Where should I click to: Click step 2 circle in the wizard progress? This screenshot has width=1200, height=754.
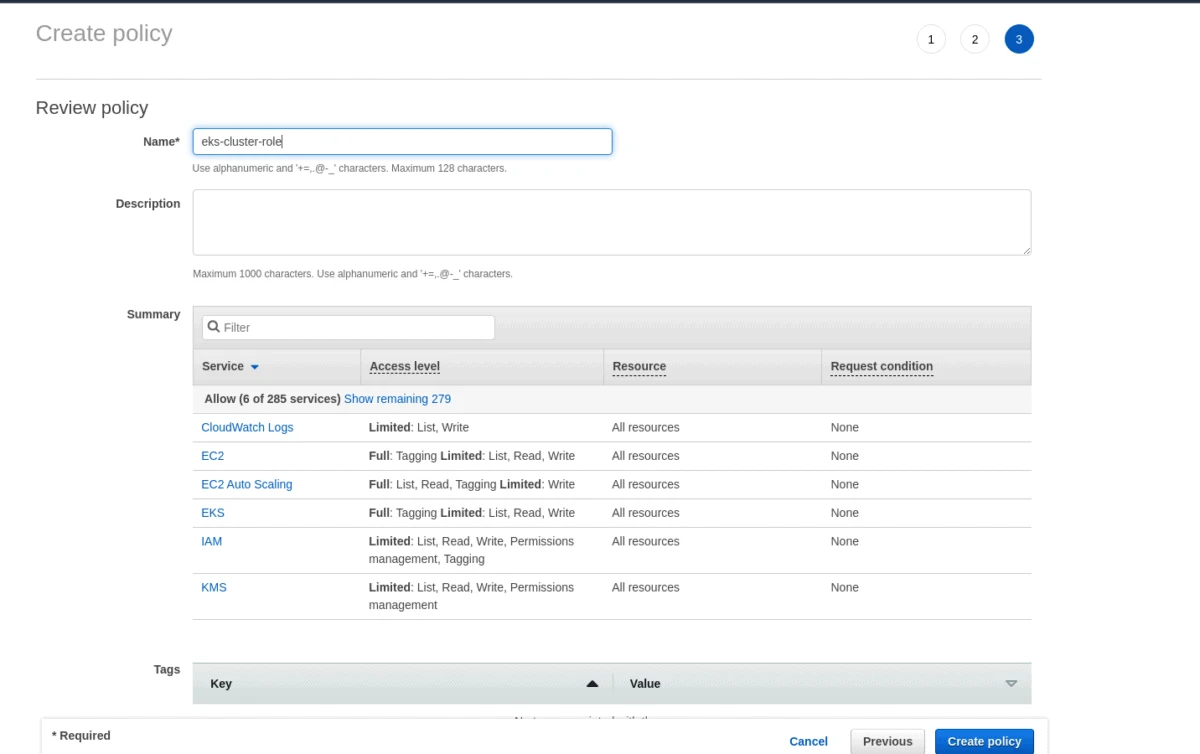pos(975,39)
